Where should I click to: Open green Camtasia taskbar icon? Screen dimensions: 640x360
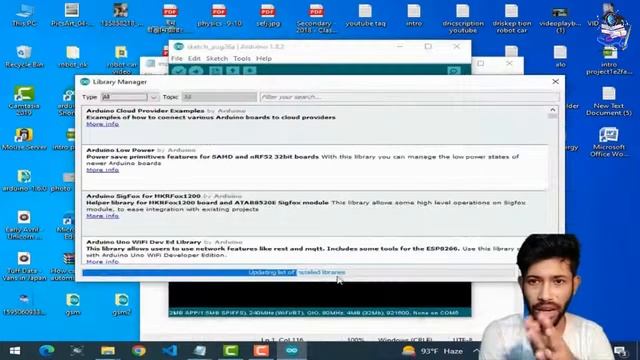coord(230,351)
